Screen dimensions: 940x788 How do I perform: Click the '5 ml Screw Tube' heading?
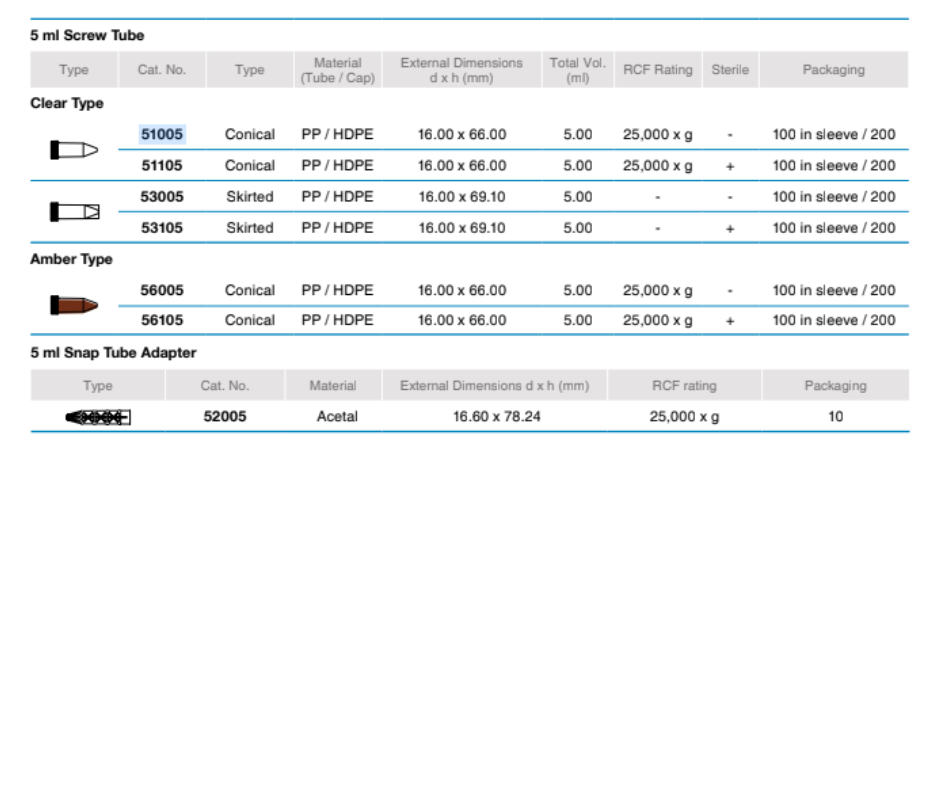pyautogui.click(x=87, y=35)
